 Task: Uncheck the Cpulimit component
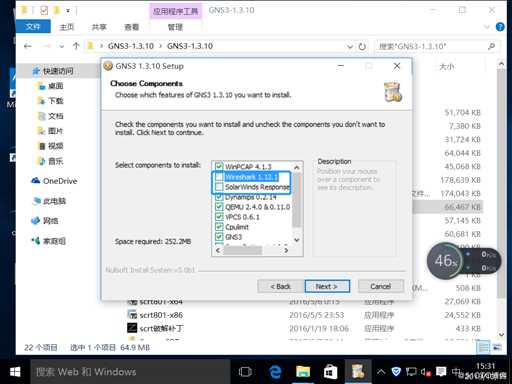tap(219, 227)
